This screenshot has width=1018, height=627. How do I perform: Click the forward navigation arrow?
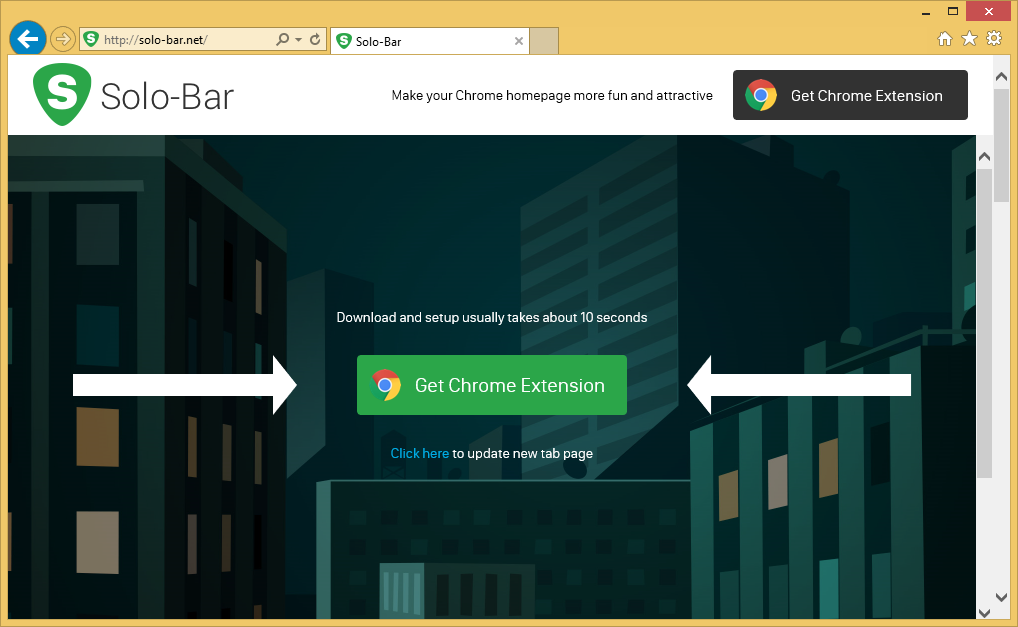[62, 40]
